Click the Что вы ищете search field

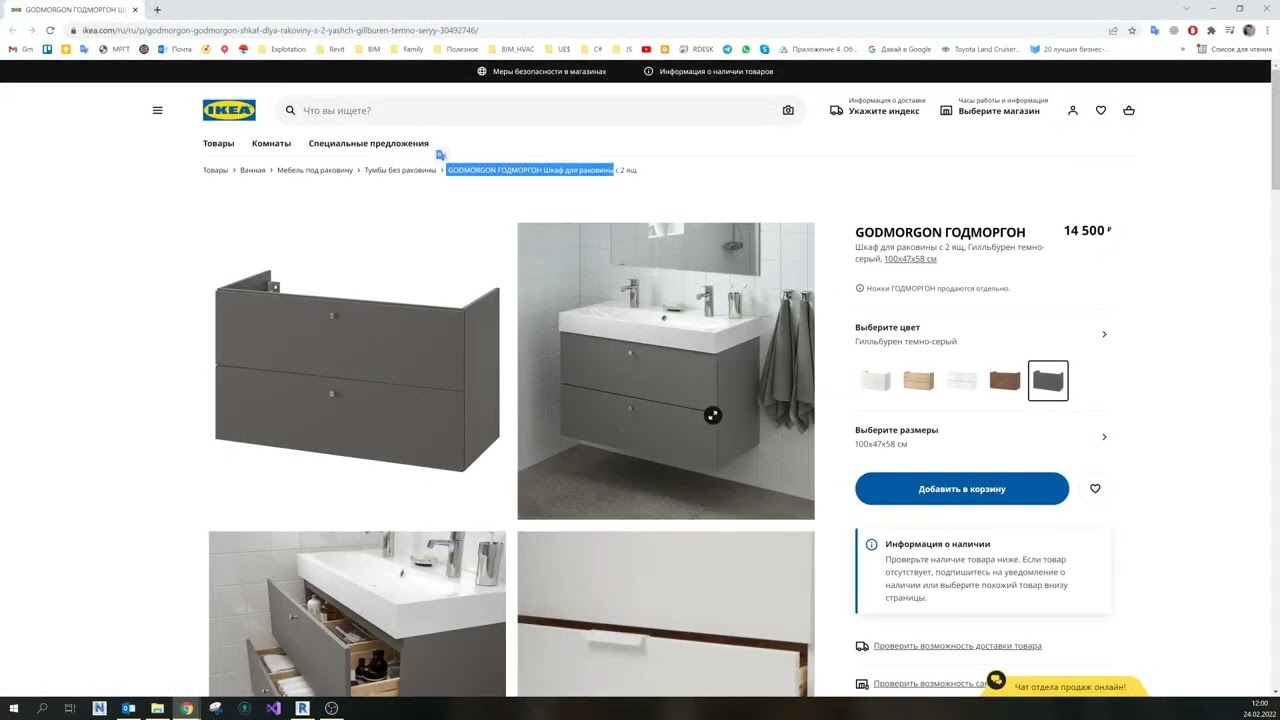point(540,110)
